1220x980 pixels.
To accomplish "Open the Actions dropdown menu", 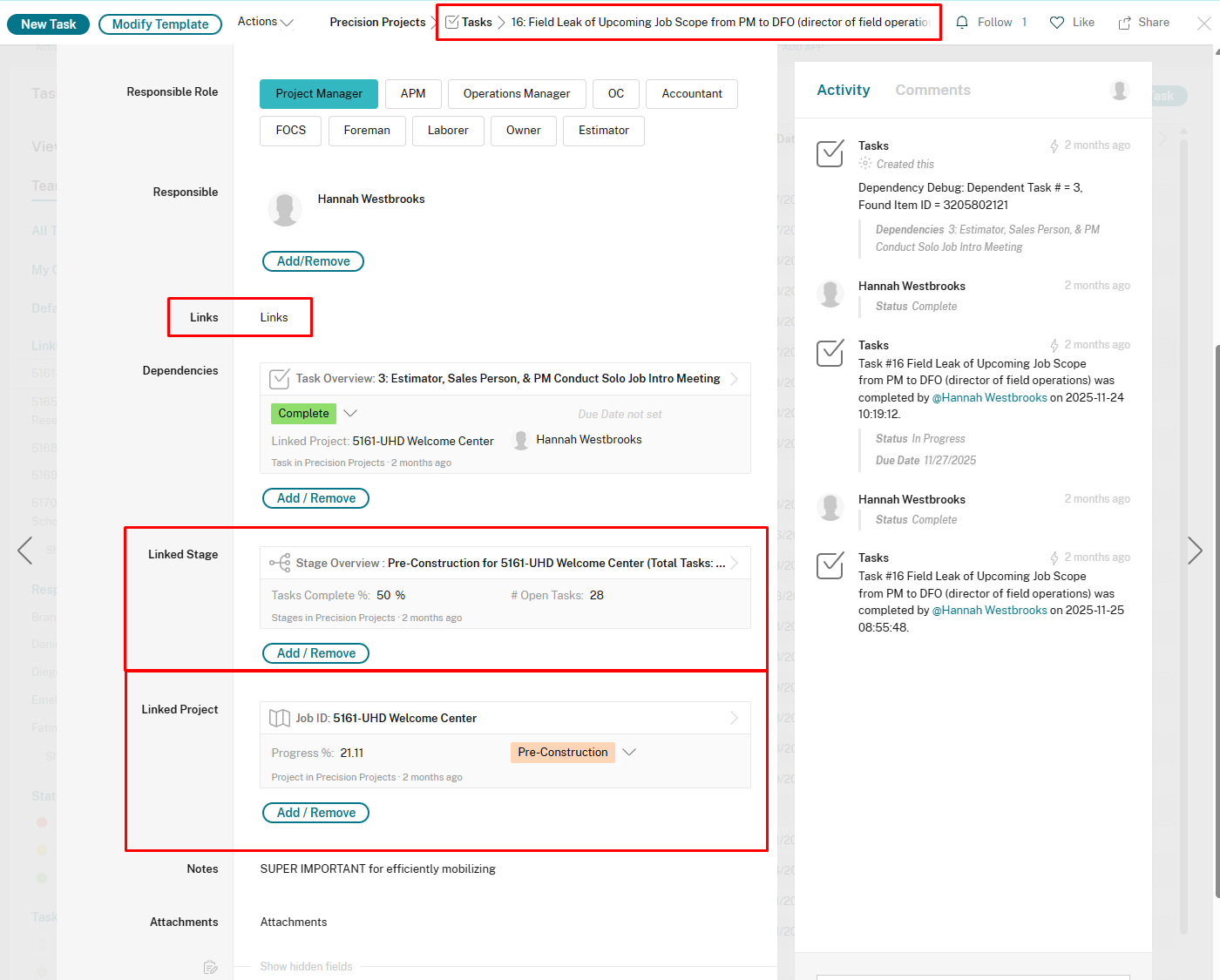I will (265, 22).
